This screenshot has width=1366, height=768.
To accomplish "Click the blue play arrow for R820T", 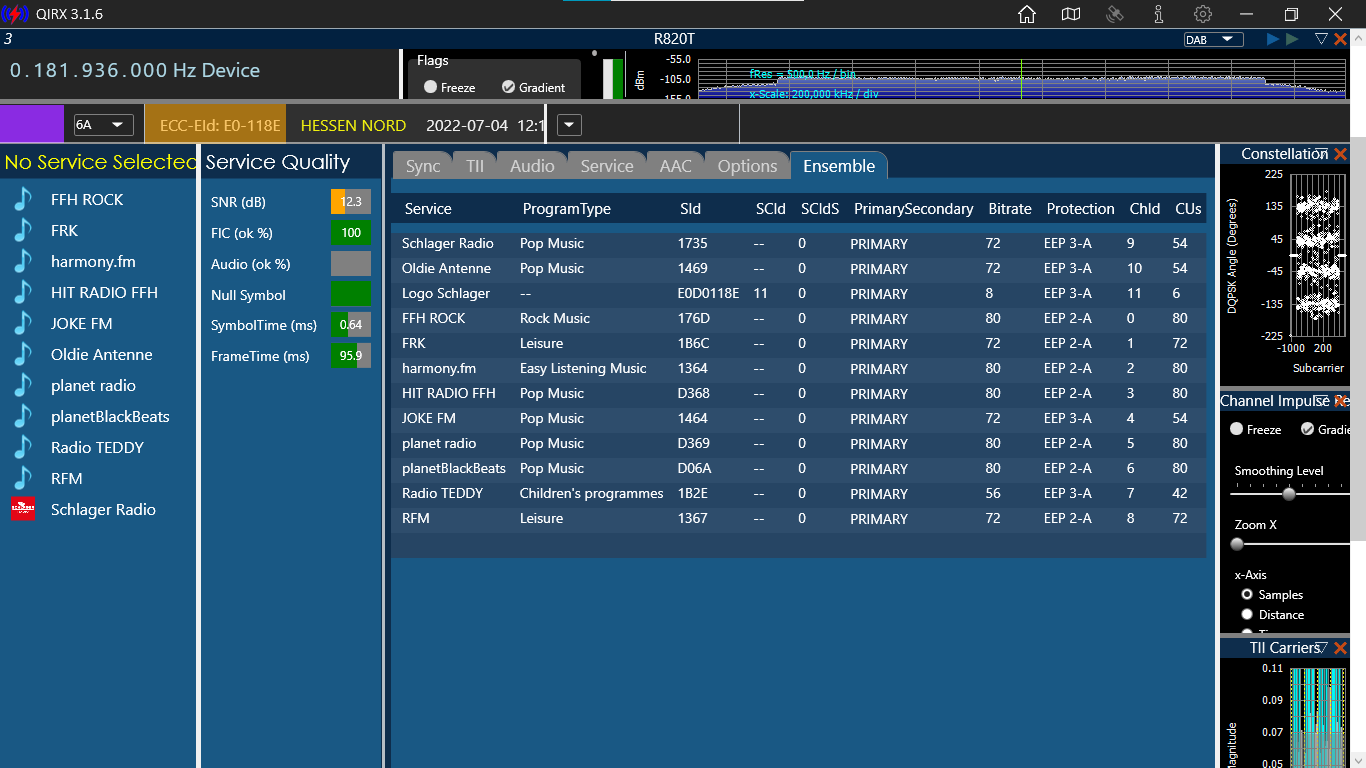I will (1273, 39).
